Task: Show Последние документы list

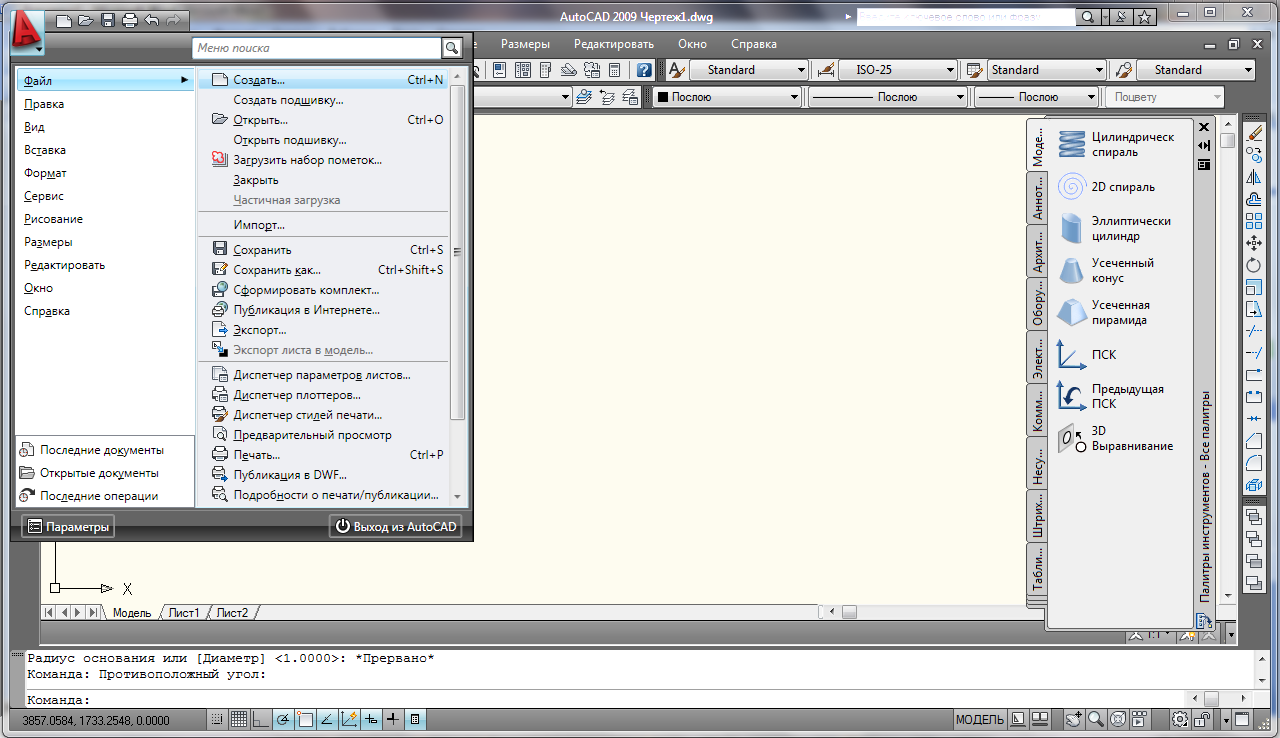Action: [104, 450]
